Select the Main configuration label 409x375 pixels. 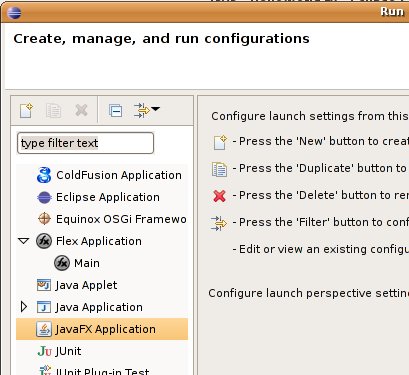(x=87, y=263)
